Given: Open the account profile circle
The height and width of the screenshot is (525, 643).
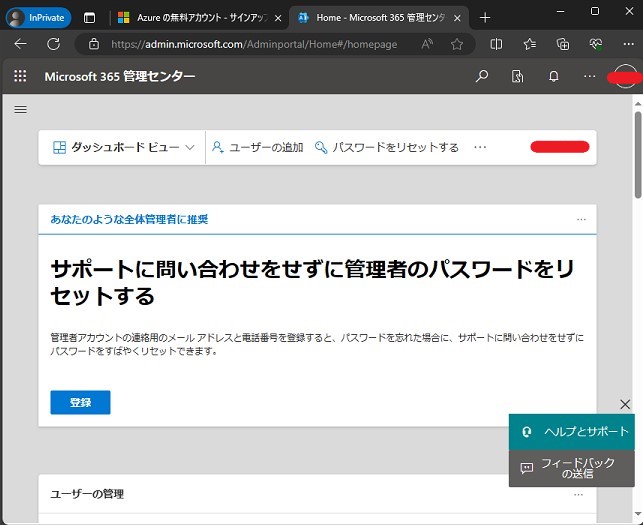Looking at the screenshot, I should coord(625,76).
